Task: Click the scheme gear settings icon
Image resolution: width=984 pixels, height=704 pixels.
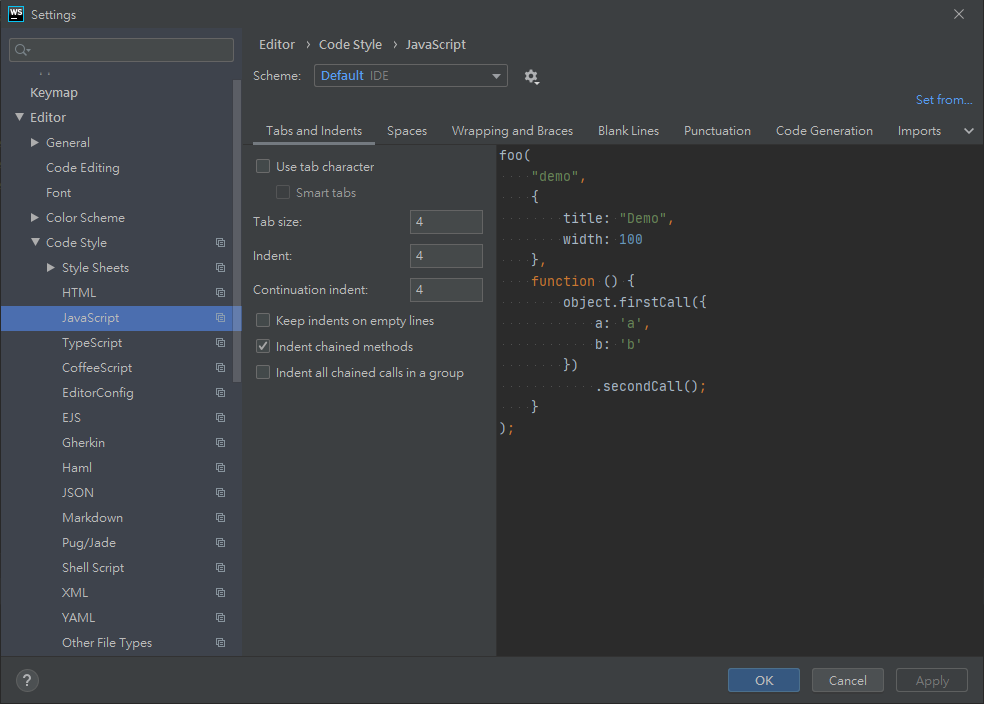Action: (532, 77)
